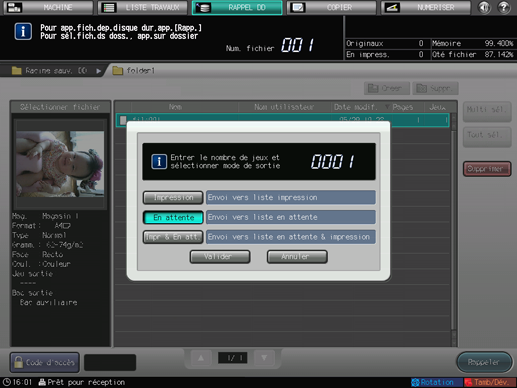Open Racine sauv. DD breadcrumb folder
The height and width of the screenshot is (388, 517).
(x=50, y=71)
